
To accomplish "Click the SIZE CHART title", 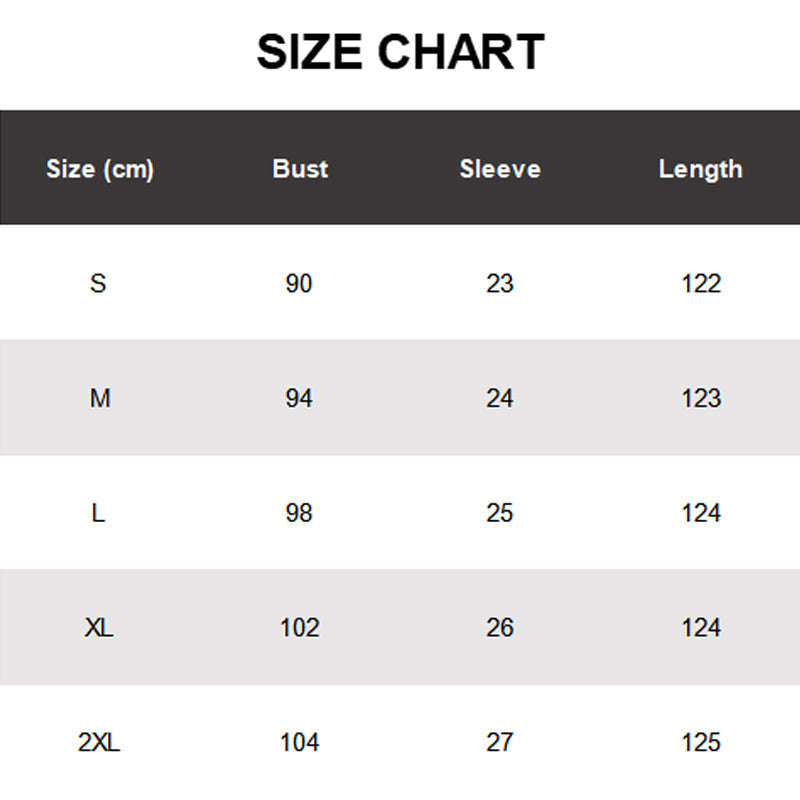I will click(400, 52).
